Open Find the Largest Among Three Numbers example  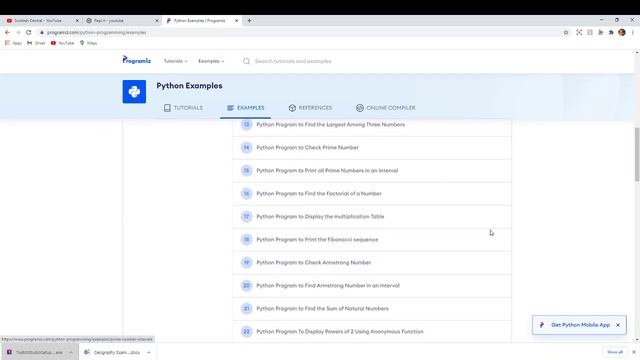coord(372,125)
